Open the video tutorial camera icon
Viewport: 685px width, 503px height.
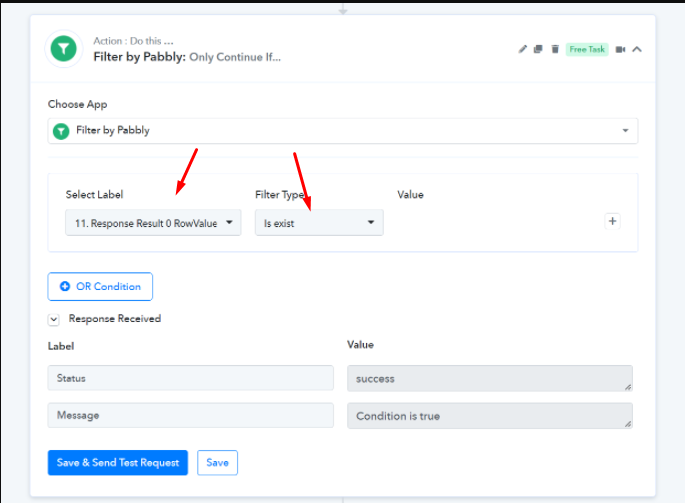click(x=620, y=49)
